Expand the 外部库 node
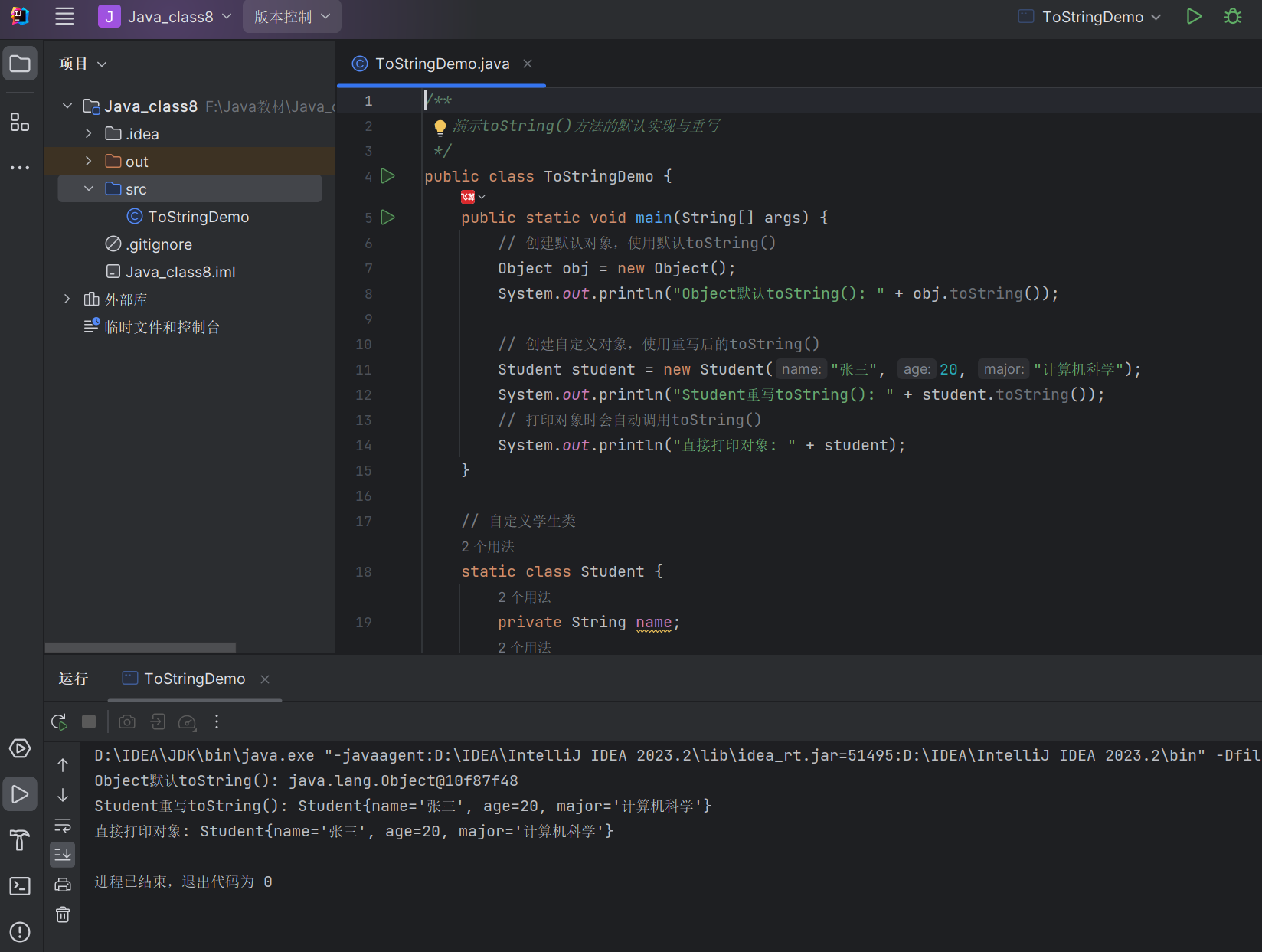 coord(67,299)
